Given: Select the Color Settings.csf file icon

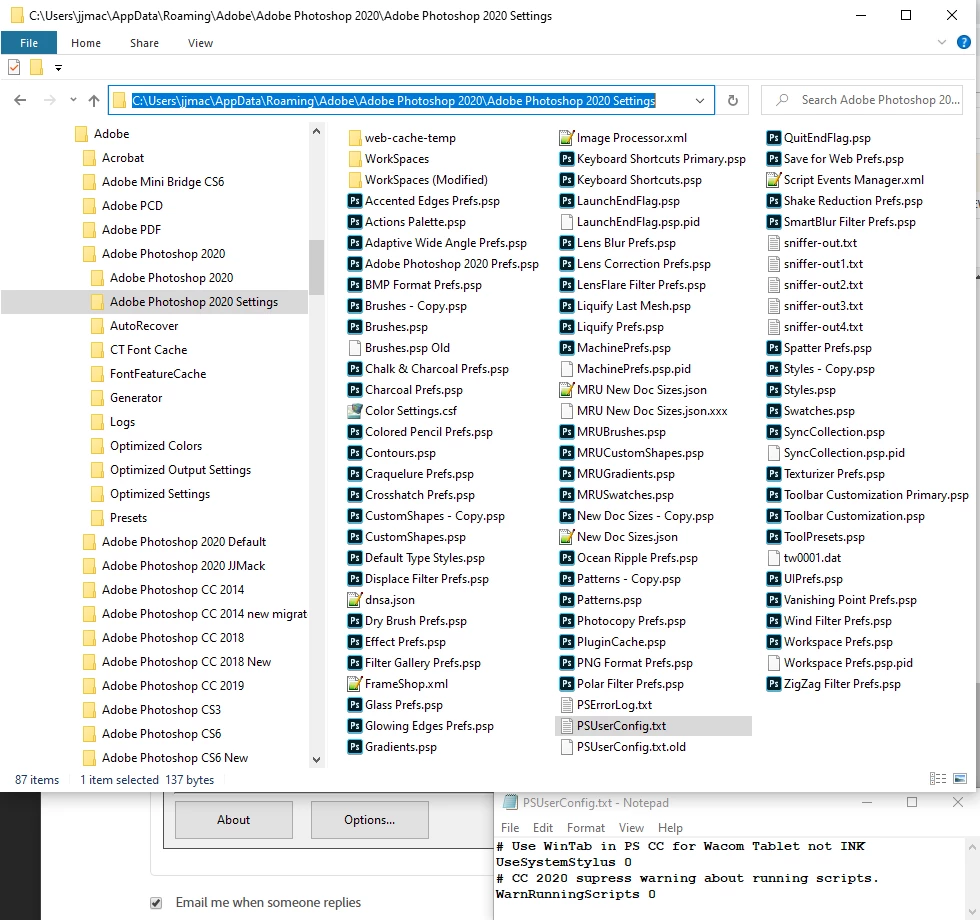Looking at the screenshot, I should [x=355, y=411].
